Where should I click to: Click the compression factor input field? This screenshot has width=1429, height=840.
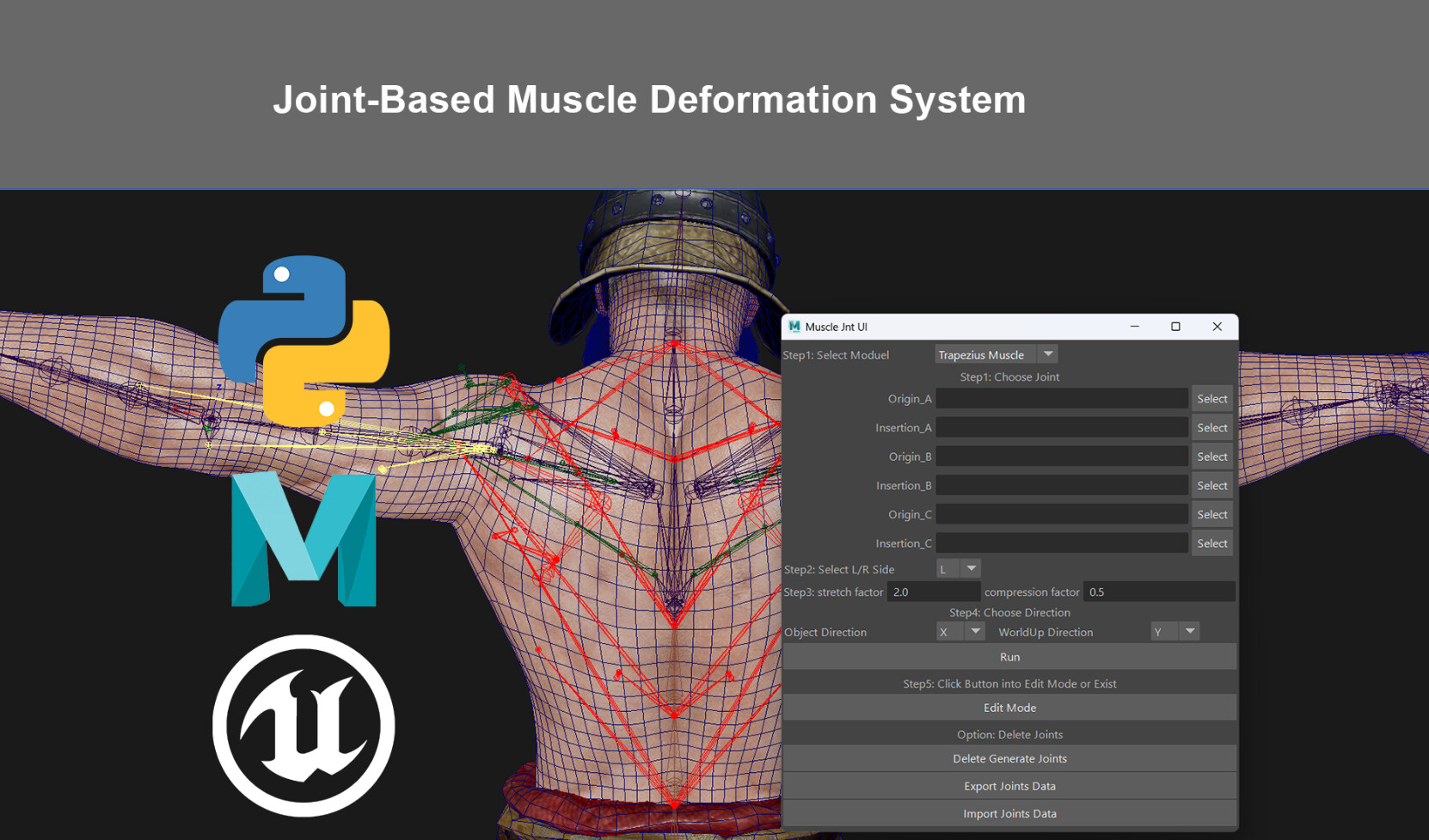[1158, 592]
